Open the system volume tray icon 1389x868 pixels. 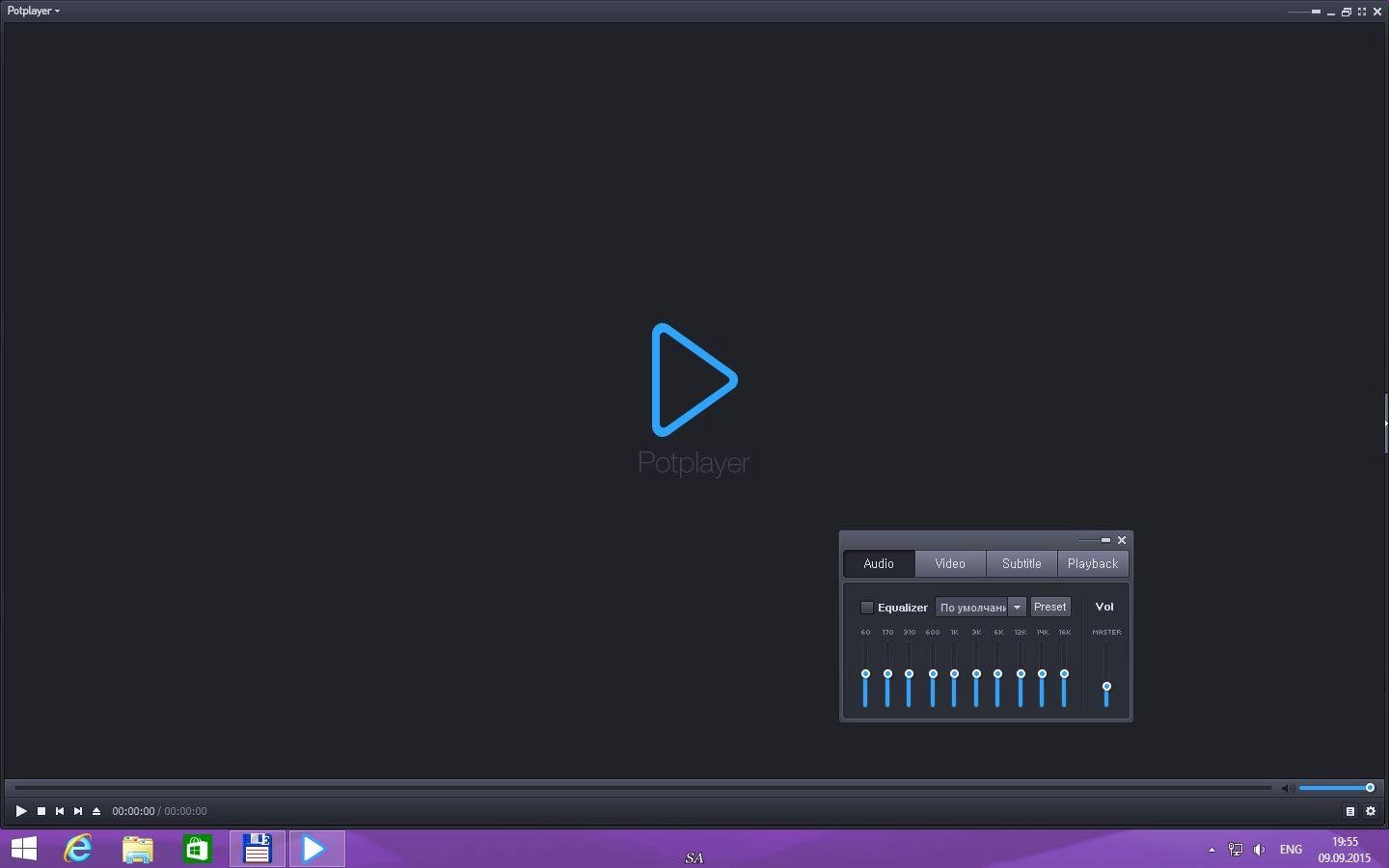pyautogui.click(x=1259, y=850)
